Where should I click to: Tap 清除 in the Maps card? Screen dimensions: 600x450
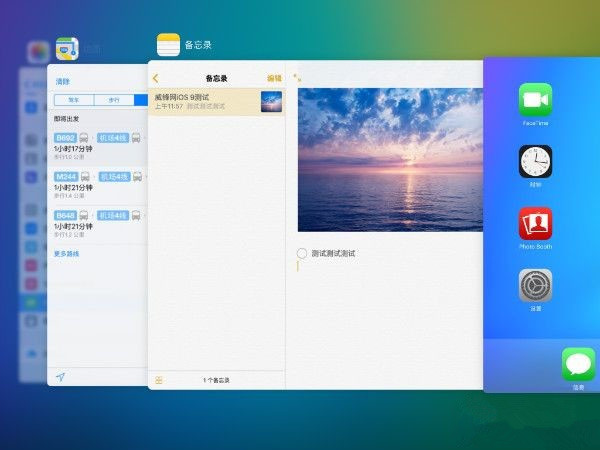pos(63,82)
